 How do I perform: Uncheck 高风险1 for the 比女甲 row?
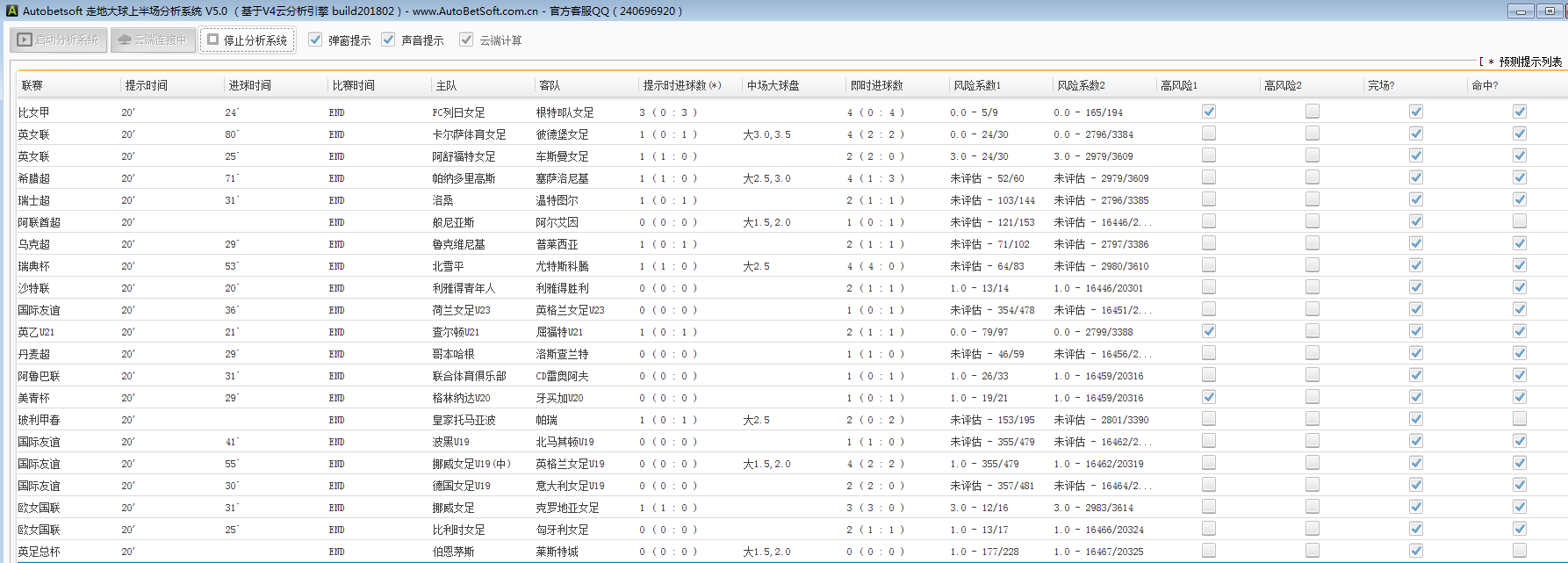[1209, 112]
